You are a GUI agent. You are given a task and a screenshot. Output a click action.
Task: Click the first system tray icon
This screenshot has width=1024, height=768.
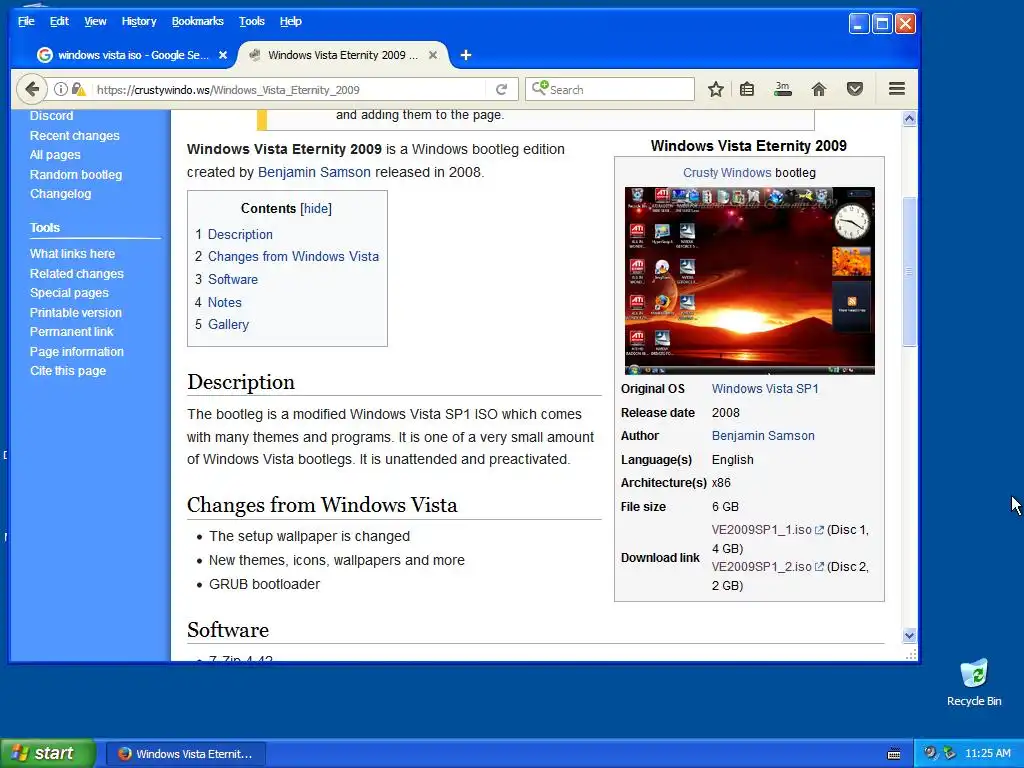[930, 753]
